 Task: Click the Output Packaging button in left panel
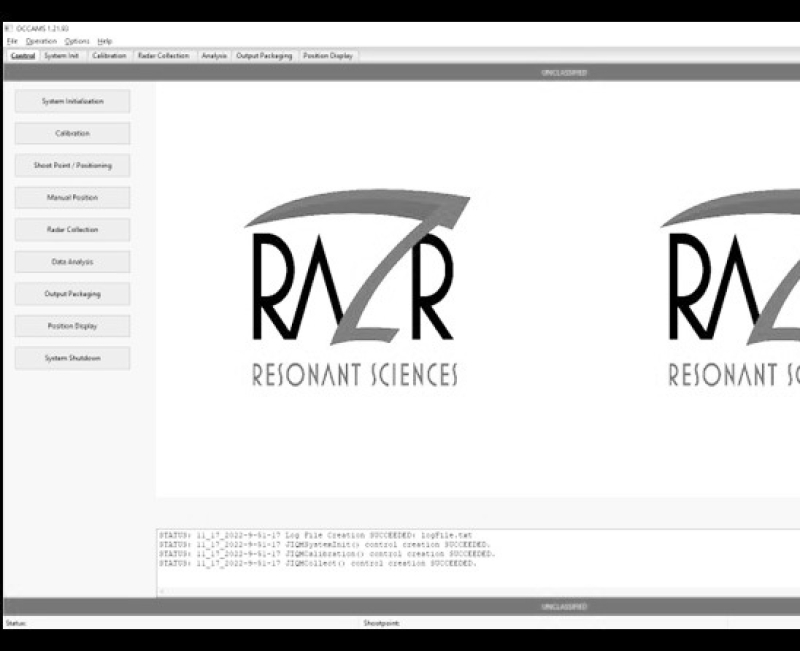click(72, 294)
